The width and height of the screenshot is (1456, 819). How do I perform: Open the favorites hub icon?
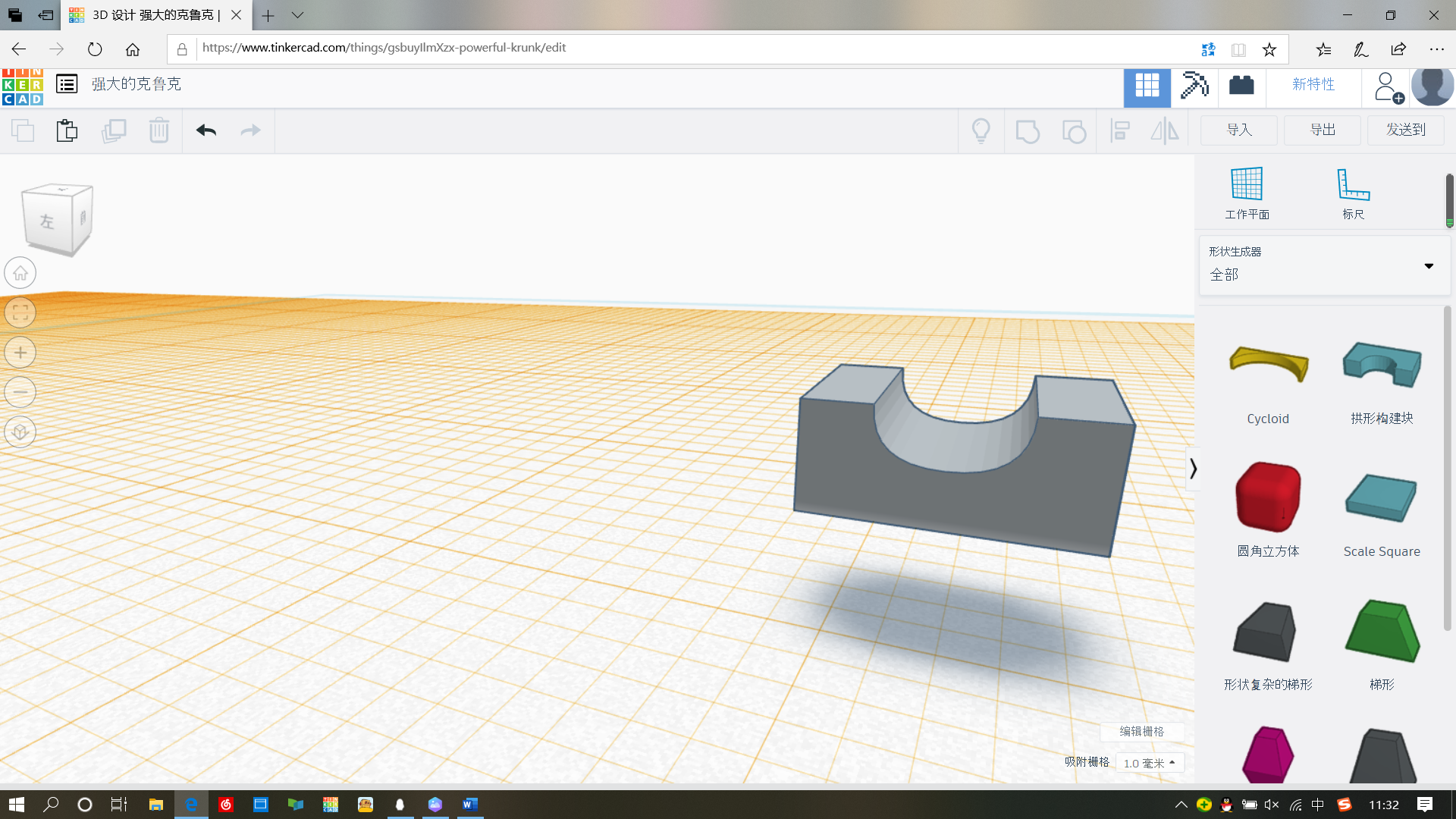(1323, 49)
